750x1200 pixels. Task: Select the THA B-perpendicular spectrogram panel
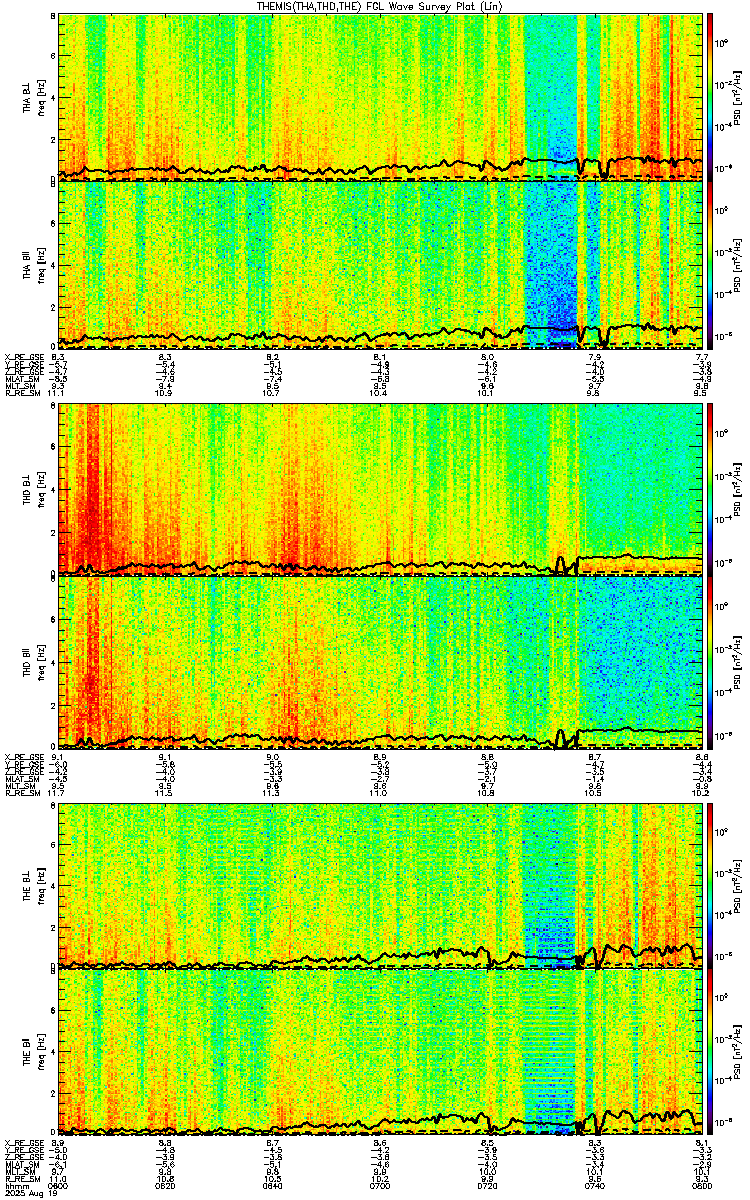381,97
